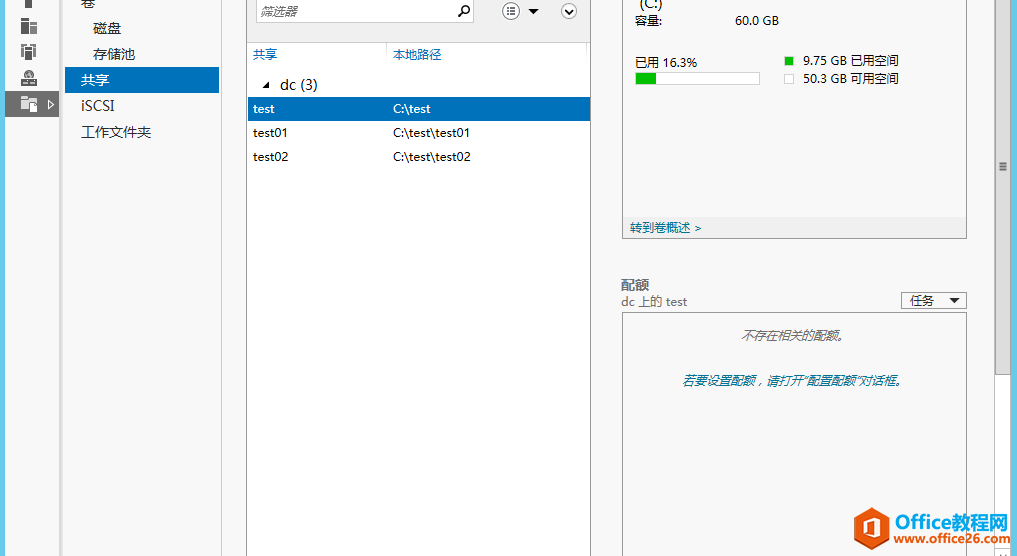The width and height of the screenshot is (1017, 556).
Task: Select 磁盘 in navigation pane
Action: tap(107, 29)
